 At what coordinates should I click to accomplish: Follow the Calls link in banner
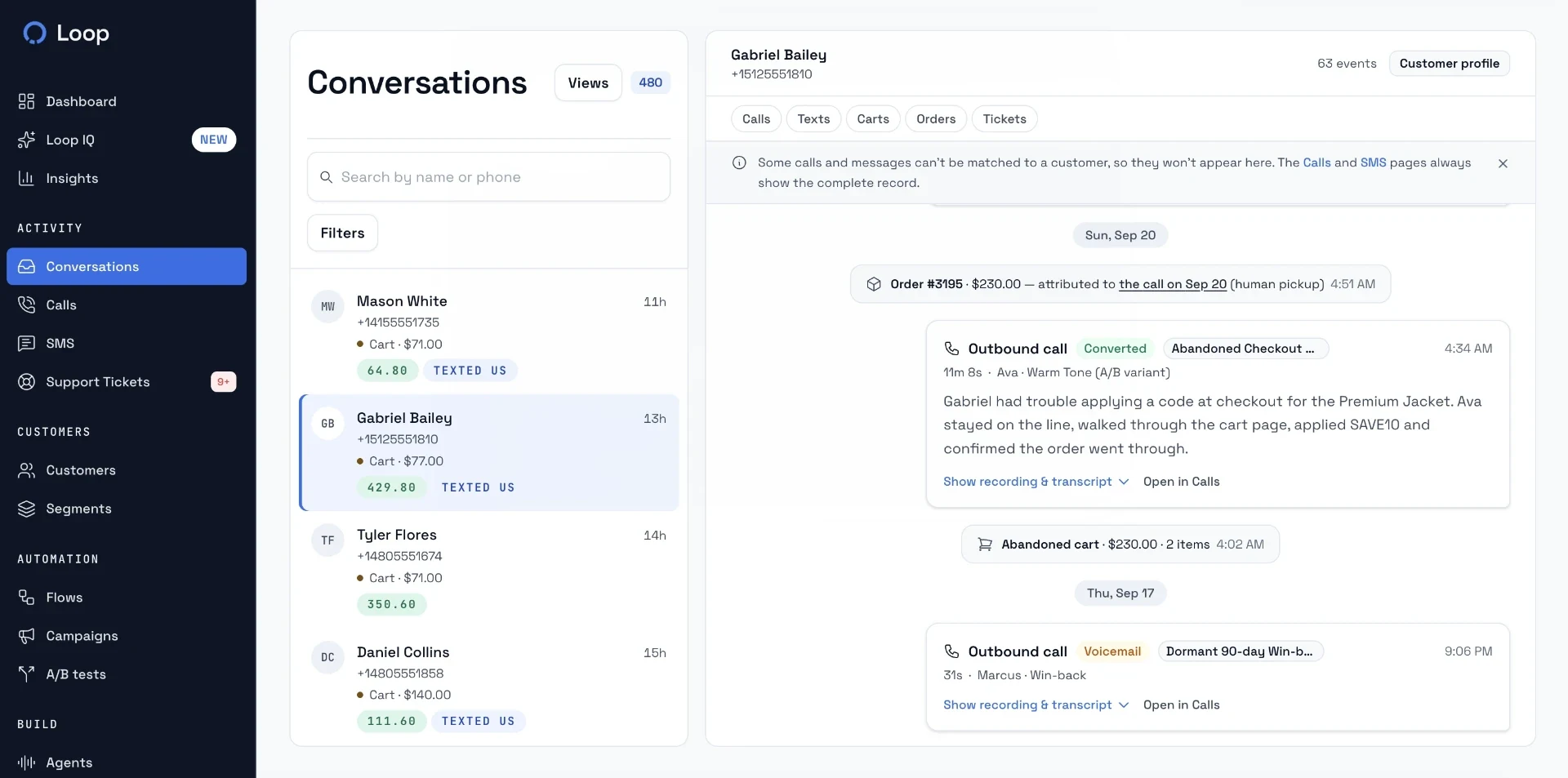[x=1316, y=162]
